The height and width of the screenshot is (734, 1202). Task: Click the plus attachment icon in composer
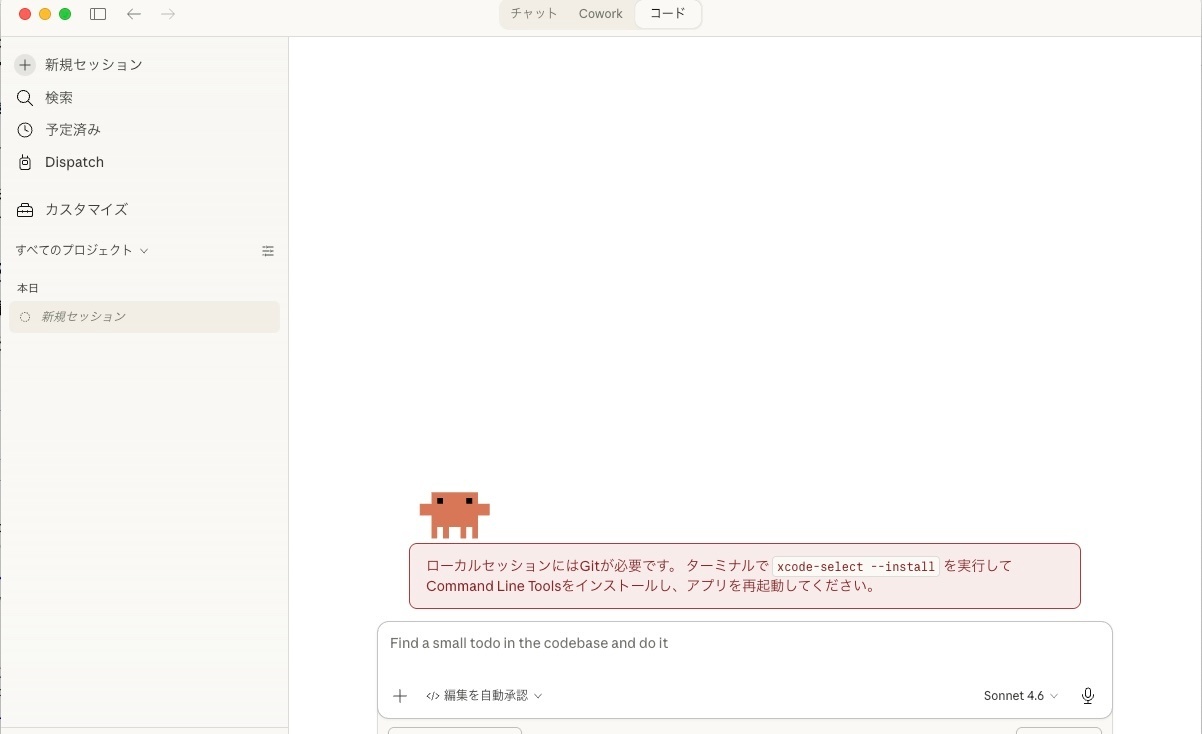[x=400, y=696]
